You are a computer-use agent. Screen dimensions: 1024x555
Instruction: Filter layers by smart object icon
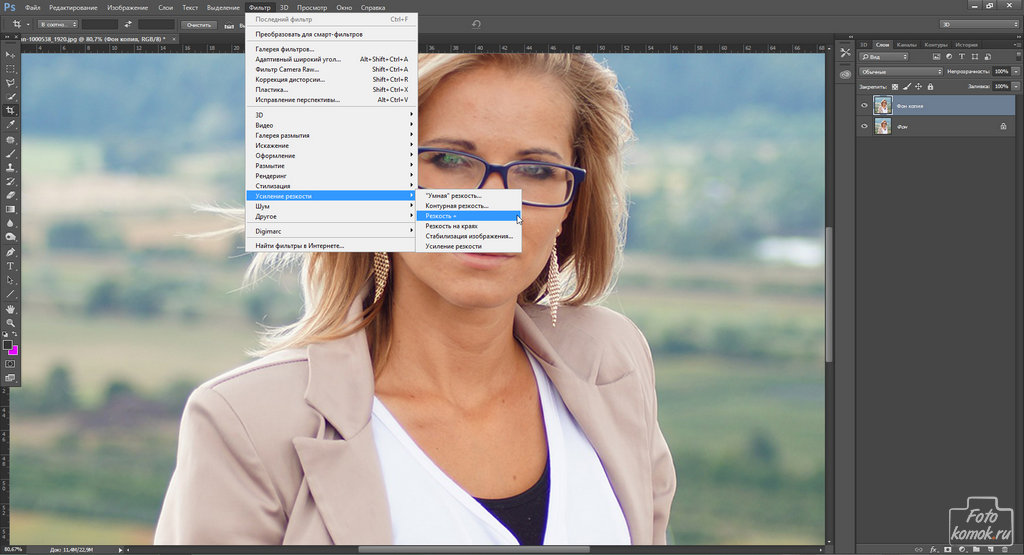pos(988,57)
